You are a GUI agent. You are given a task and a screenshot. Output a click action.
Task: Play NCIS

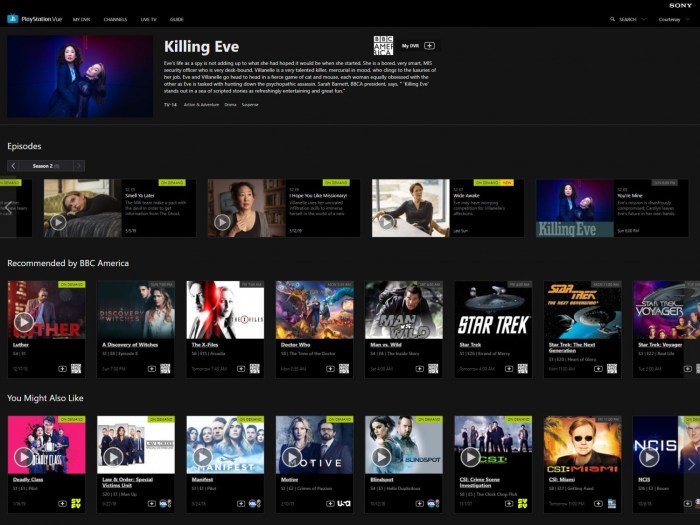(649, 457)
